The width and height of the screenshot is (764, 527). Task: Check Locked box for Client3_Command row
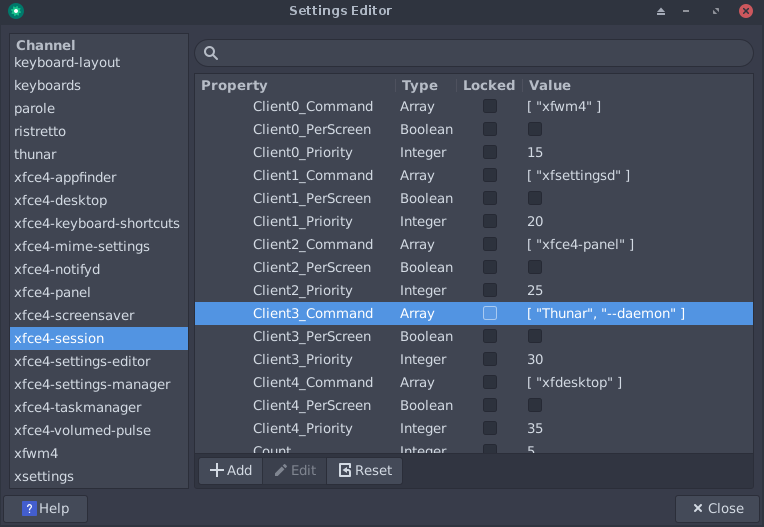pos(490,313)
